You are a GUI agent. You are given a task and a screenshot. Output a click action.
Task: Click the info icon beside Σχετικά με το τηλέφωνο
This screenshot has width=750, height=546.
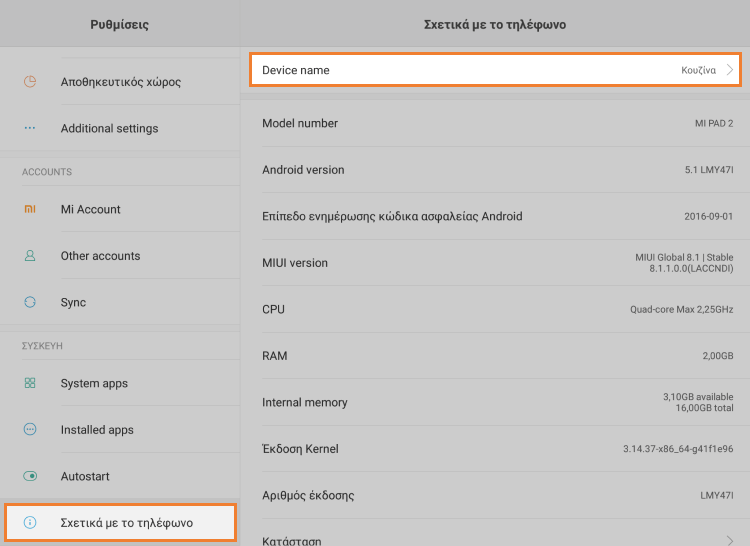point(30,523)
